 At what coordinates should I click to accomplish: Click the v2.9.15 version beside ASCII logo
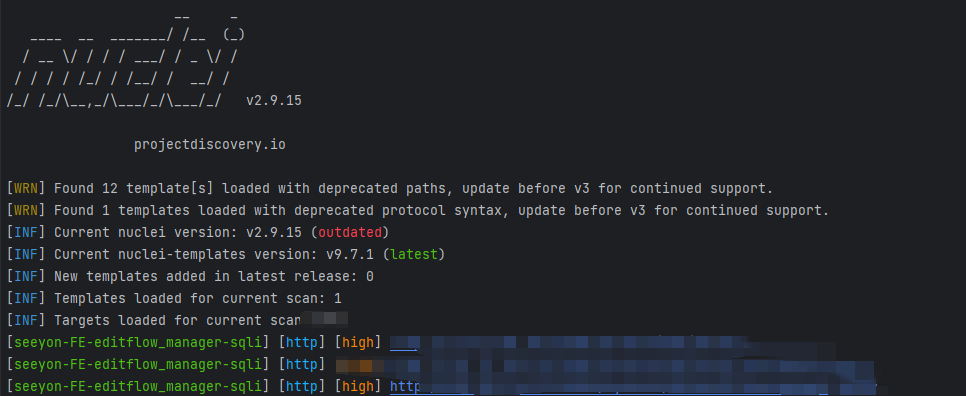pyautogui.click(x=274, y=100)
